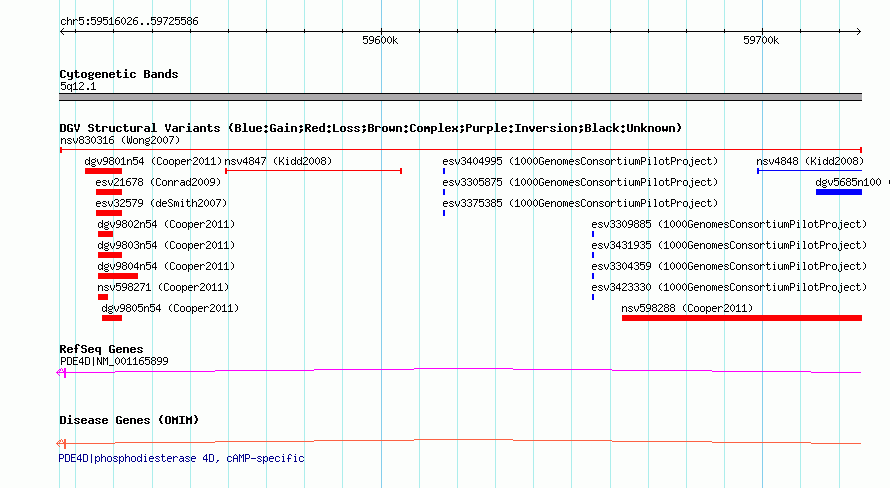Viewport: 890px width, 488px height.
Task: Click the Cytogenetic Bands track title
Action: pyautogui.click(x=119, y=74)
